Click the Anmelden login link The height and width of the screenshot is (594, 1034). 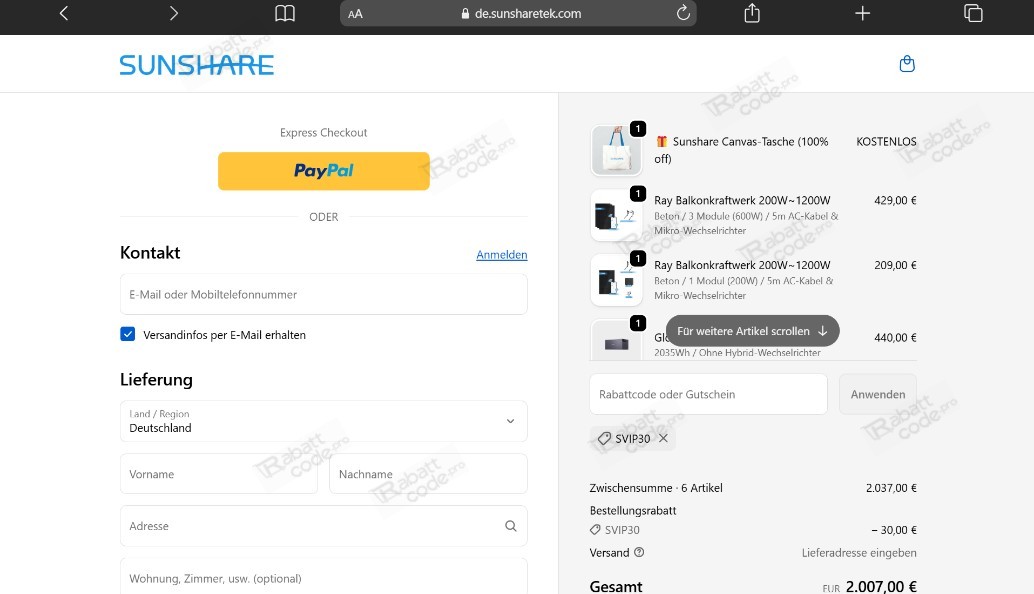(502, 254)
